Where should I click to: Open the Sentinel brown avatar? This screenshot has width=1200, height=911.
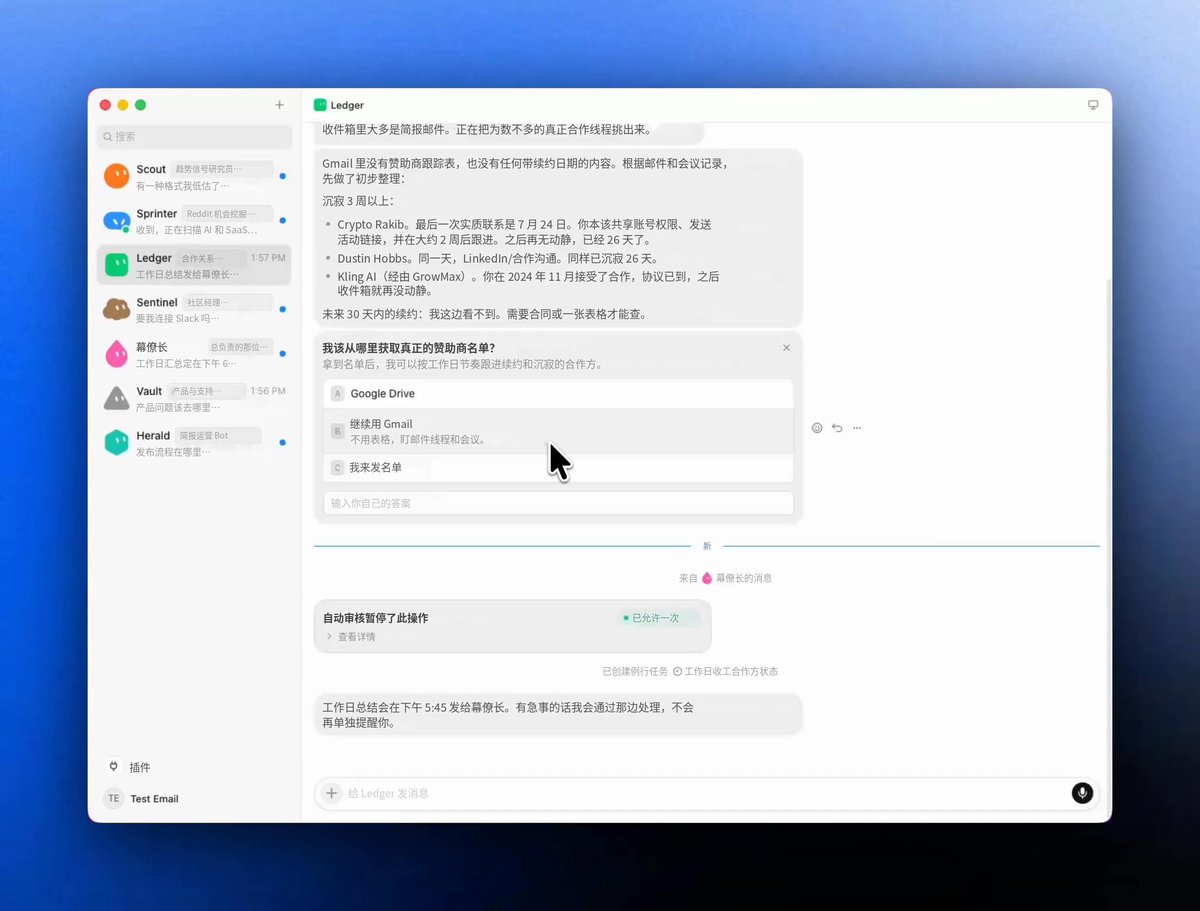point(117,309)
